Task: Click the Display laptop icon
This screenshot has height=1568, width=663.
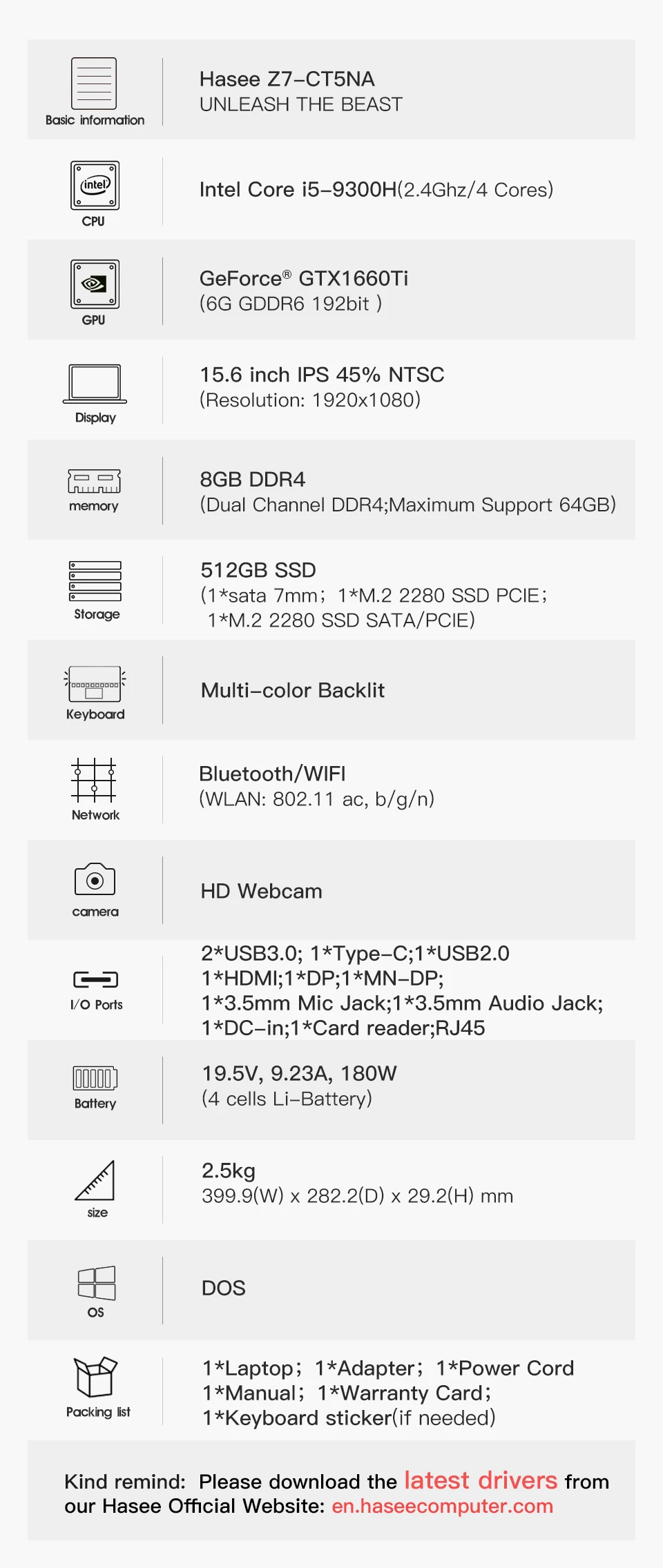Action: 95,384
